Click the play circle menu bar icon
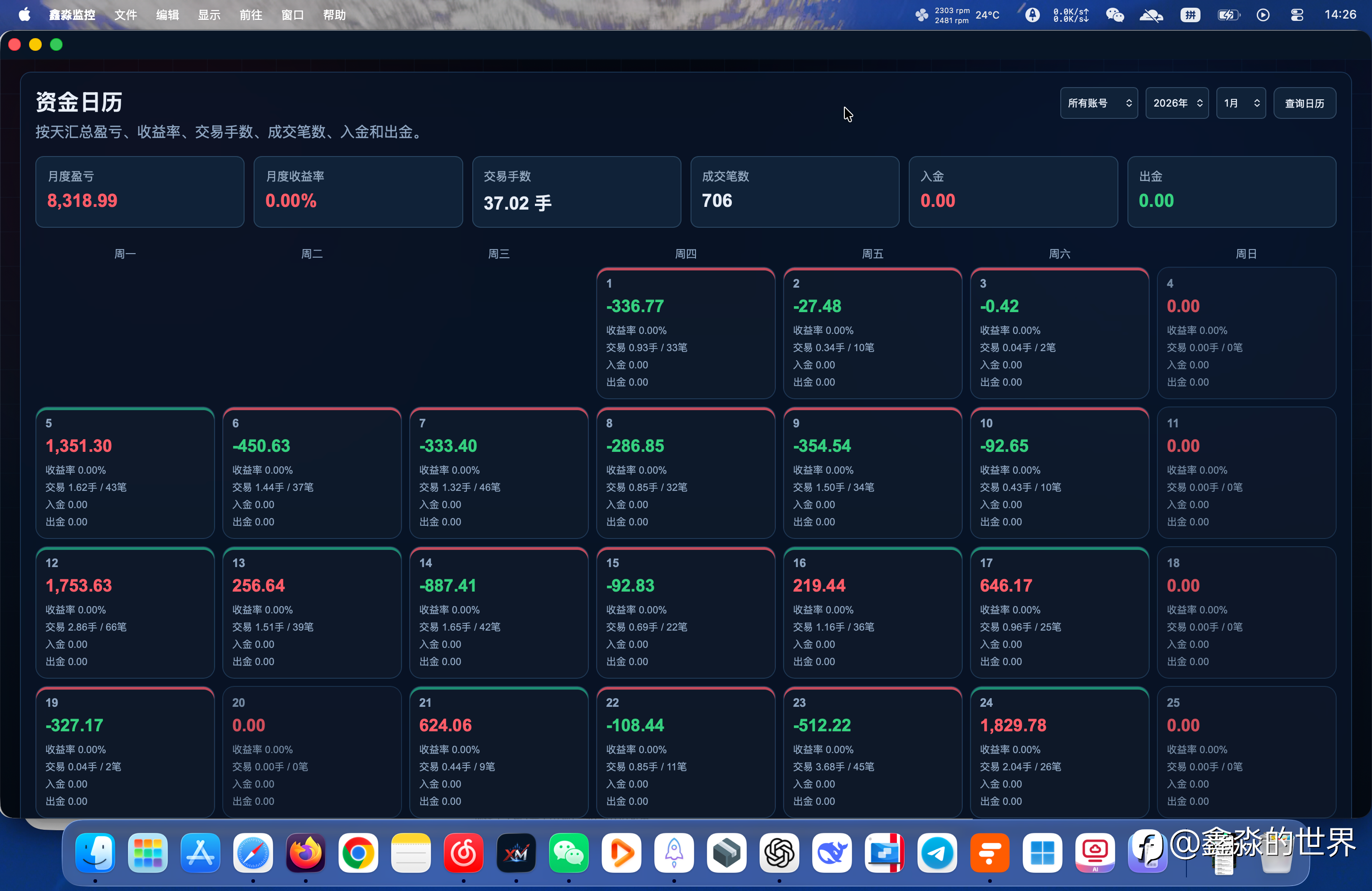 click(x=1263, y=15)
